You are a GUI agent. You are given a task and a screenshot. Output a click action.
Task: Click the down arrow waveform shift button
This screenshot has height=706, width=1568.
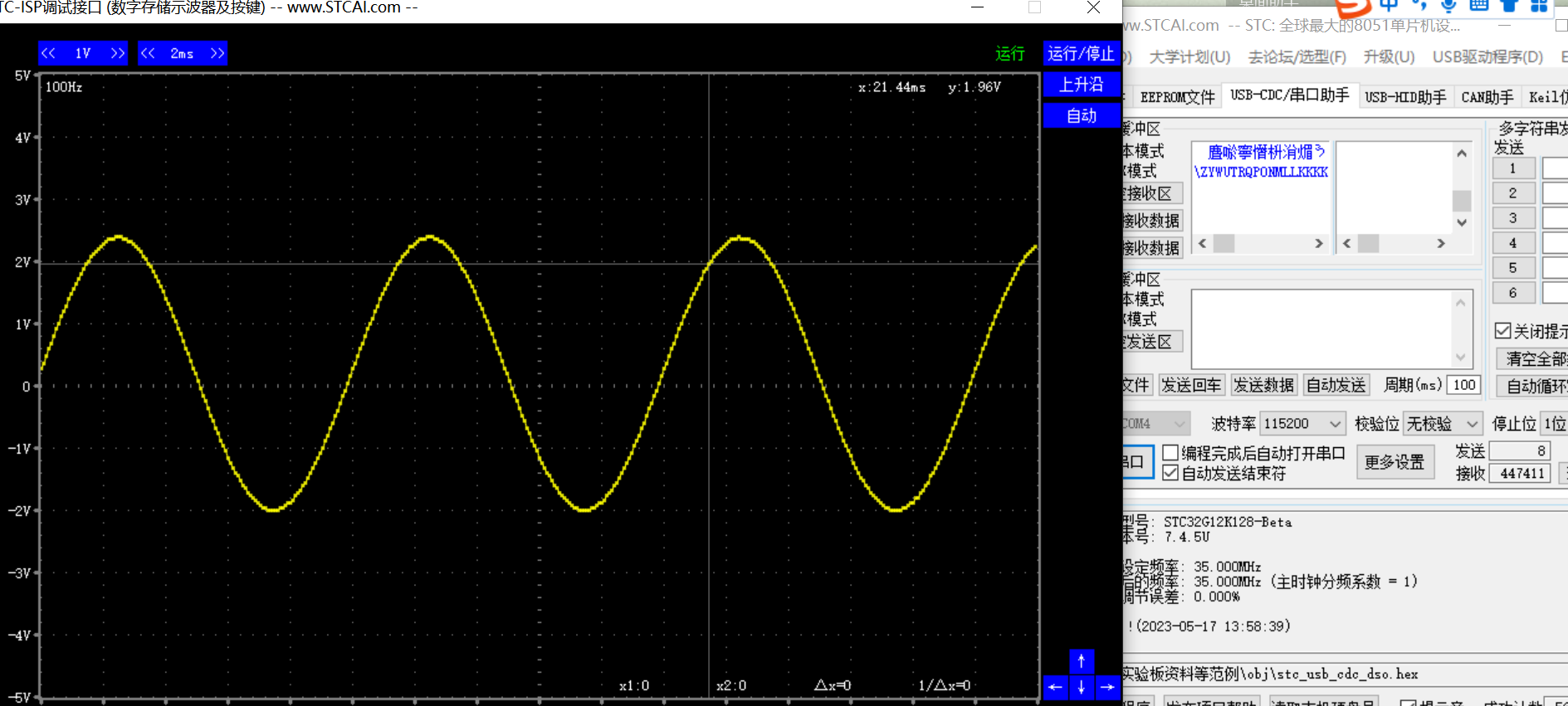click(x=1082, y=687)
